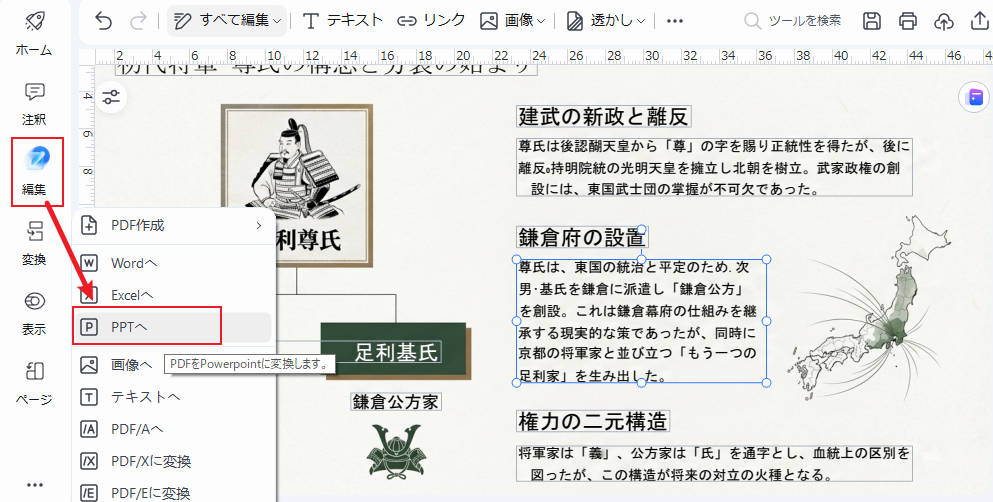Open the 表示 view sidebar tool
Viewport: 993px width, 502px height.
point(34,313)
